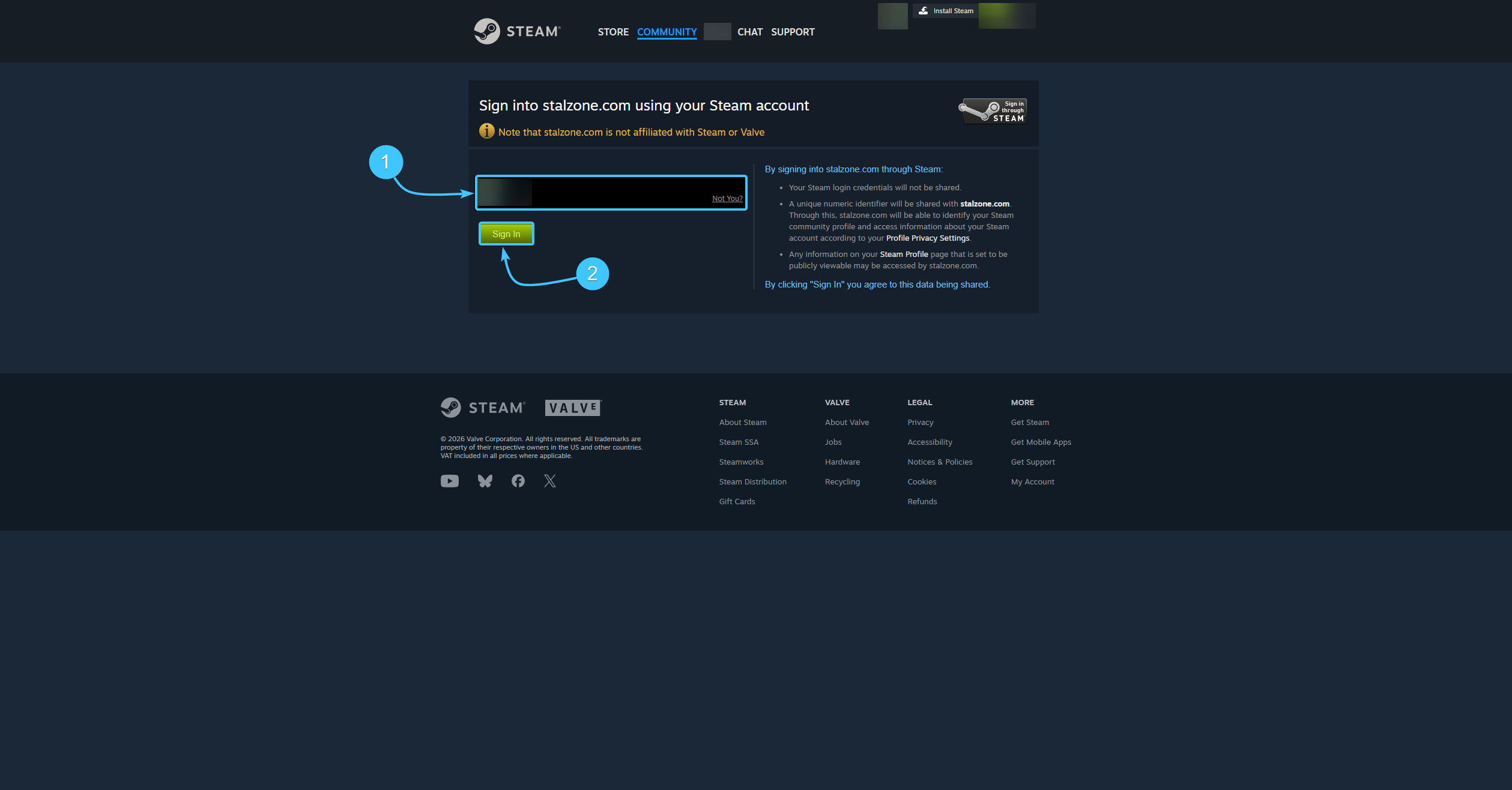Open About Valve footer link

click(x=847, y=422)
